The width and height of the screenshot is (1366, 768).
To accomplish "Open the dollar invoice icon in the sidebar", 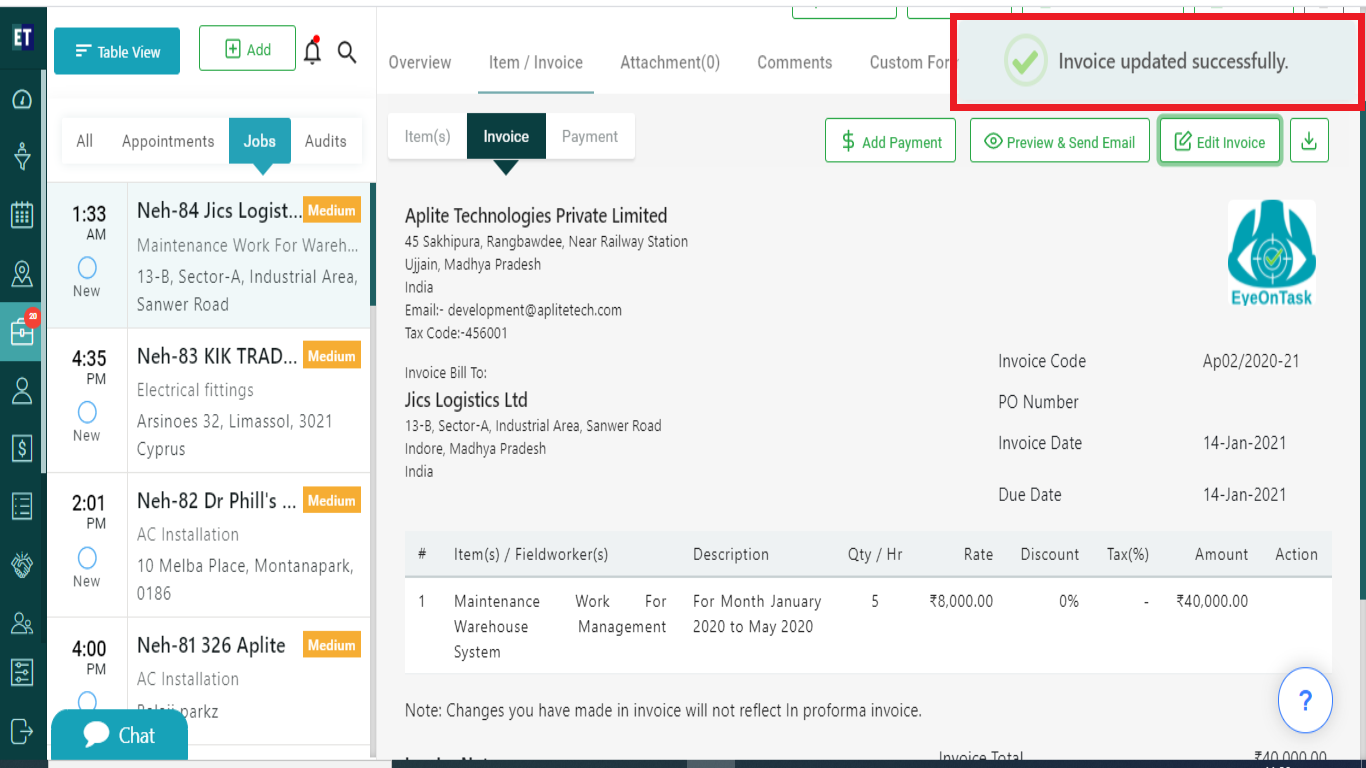I will [x=22, y=447].
